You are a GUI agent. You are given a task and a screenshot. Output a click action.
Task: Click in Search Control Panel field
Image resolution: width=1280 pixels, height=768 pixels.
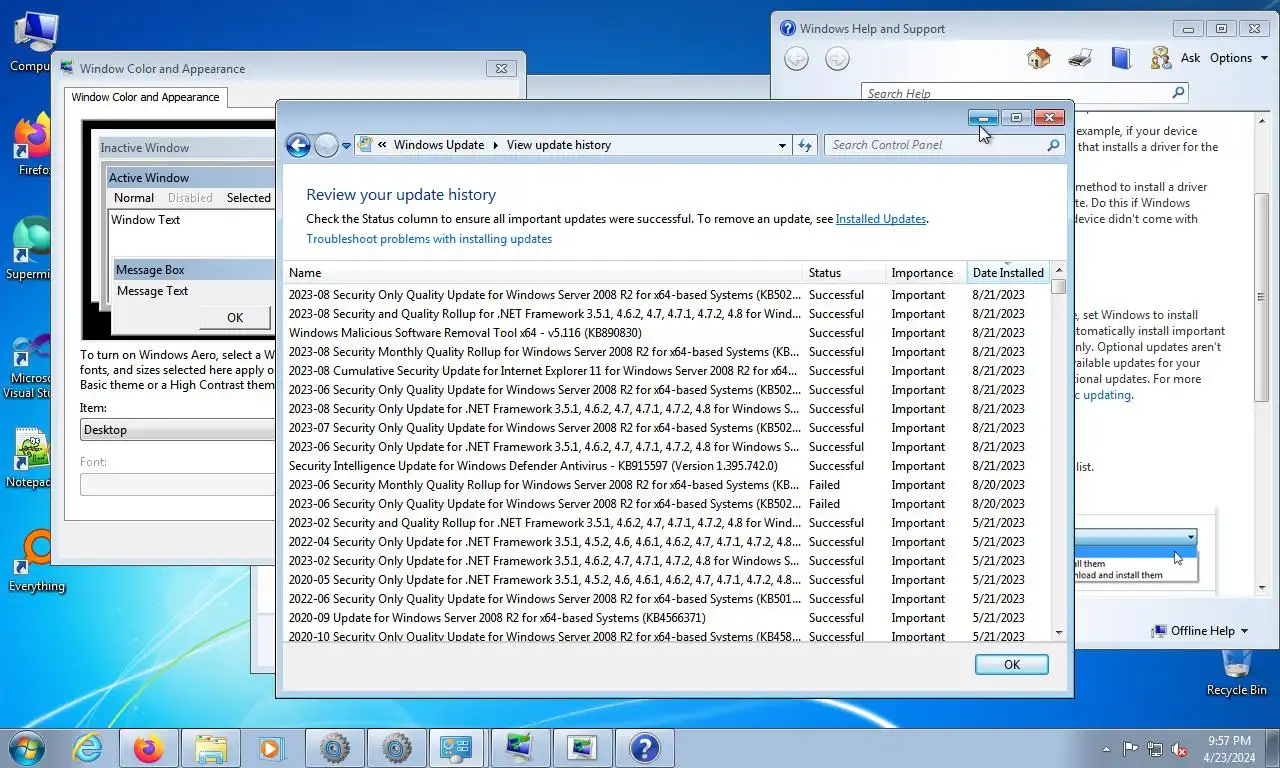(935, 145)
